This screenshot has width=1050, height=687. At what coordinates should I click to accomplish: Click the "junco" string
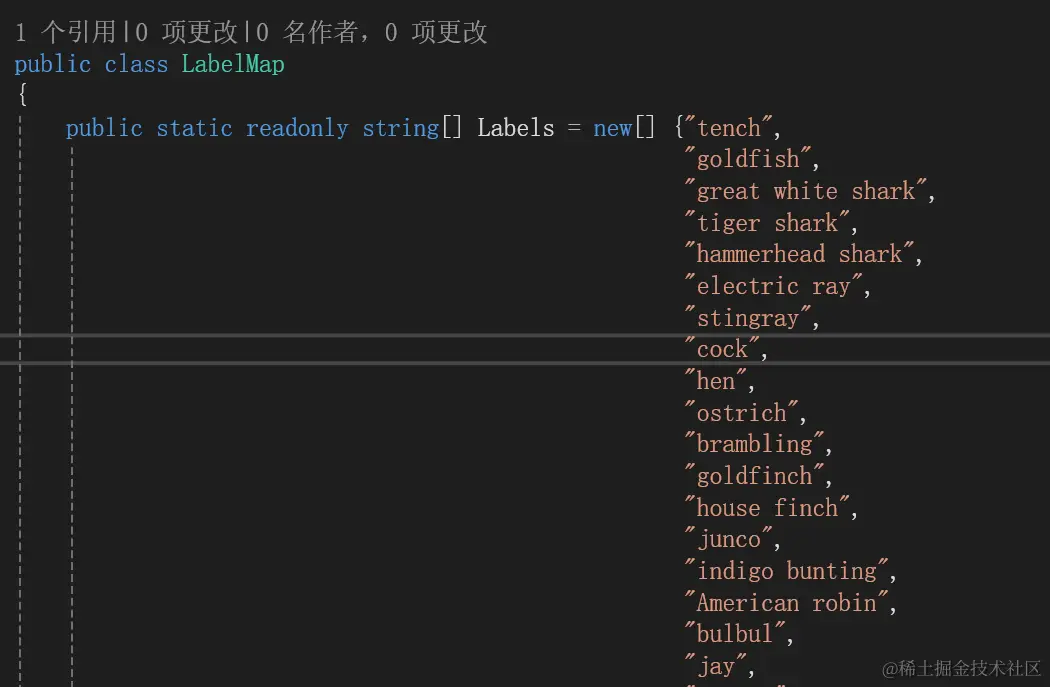coord(729,539)
